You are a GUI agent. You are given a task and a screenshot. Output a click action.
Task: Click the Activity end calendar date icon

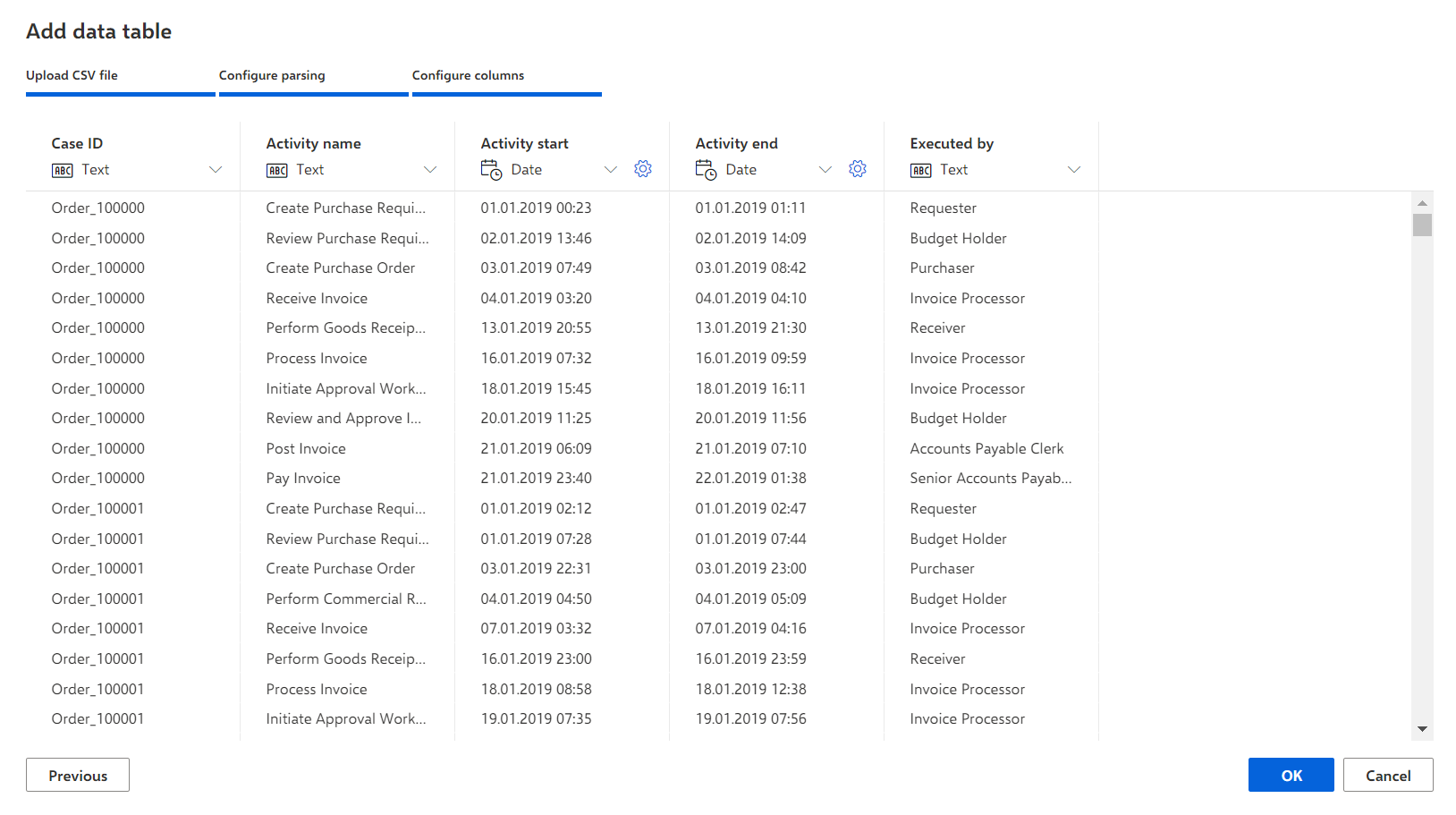(x=707, y=170)
